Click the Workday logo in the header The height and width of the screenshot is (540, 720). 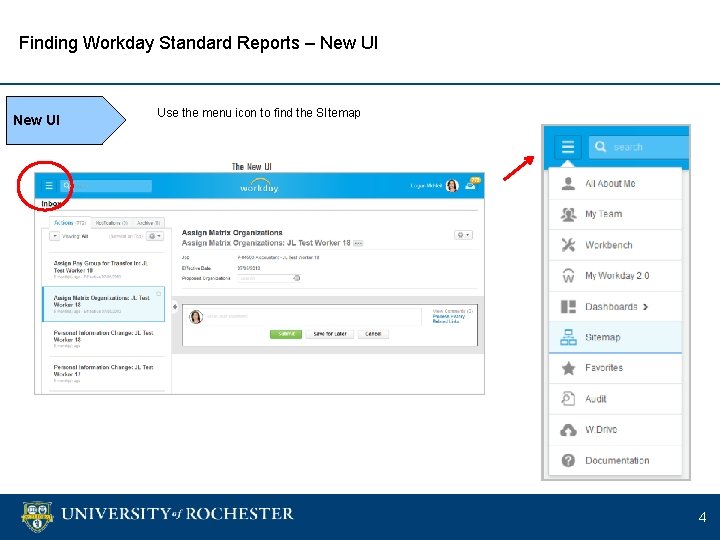click(259, 186)
